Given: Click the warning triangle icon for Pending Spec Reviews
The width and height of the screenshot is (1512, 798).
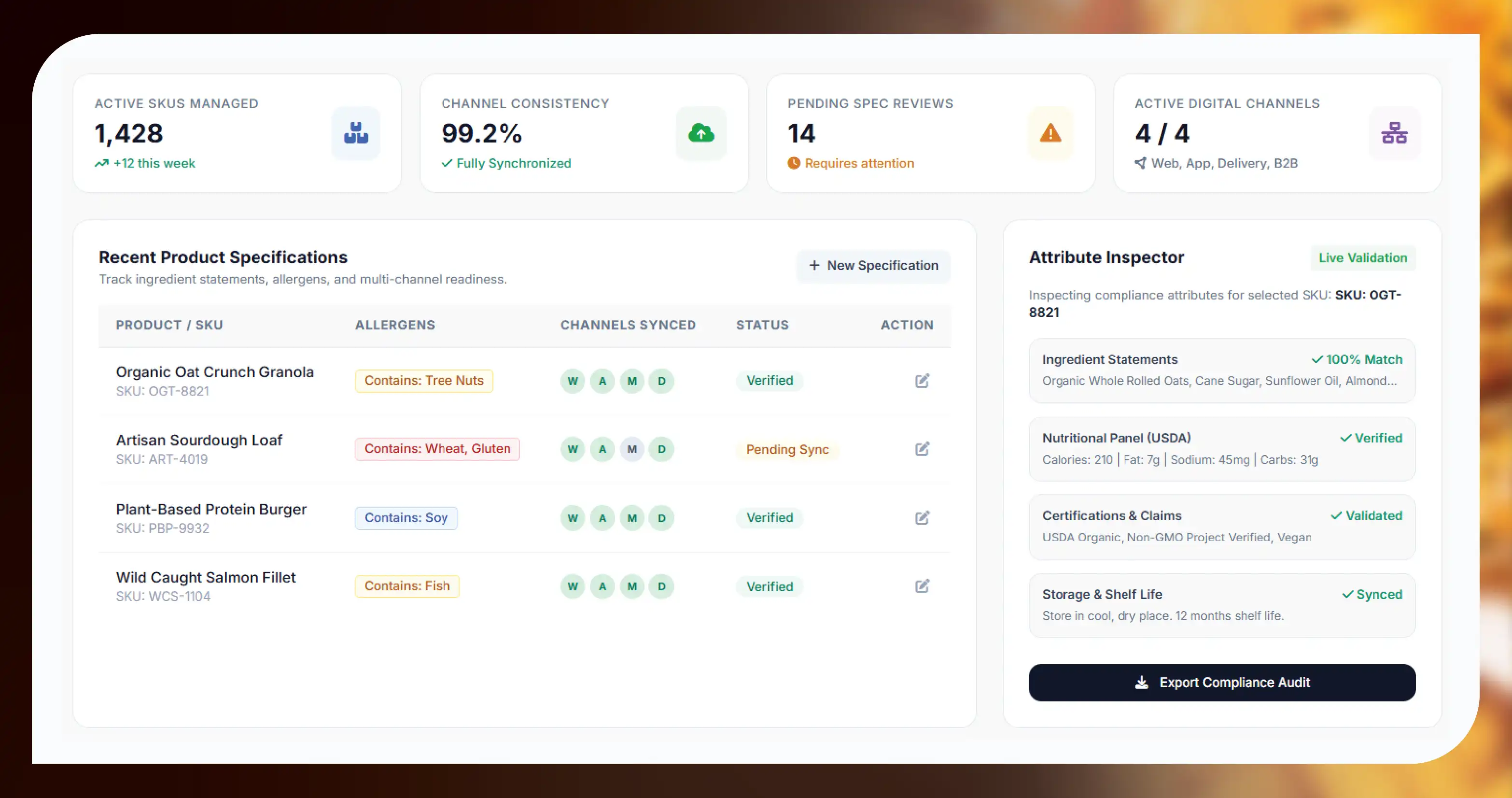Looking at the screenshot, I should click(1050, 133).
